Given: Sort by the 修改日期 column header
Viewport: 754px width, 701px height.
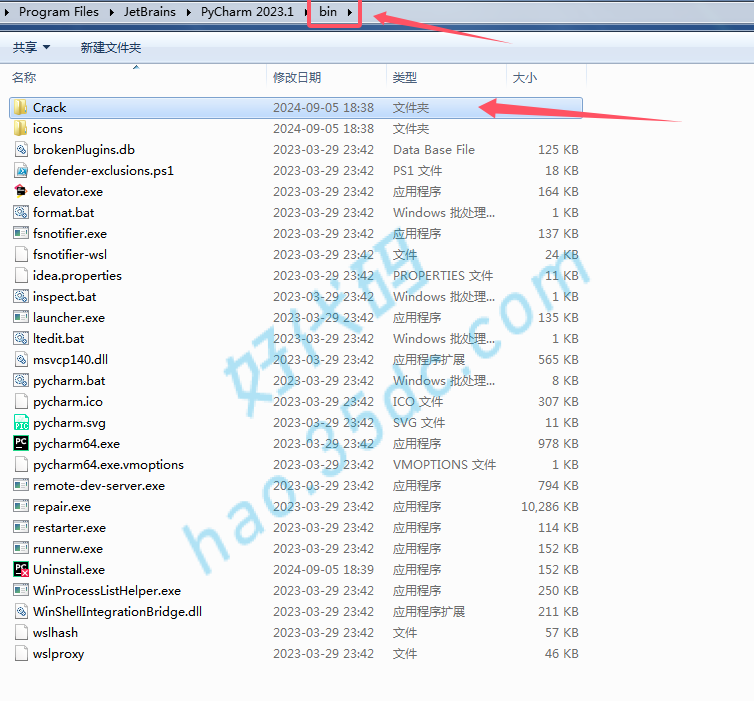Looking at the screenshot, I should pyautogui.click(x=297, y=77).
